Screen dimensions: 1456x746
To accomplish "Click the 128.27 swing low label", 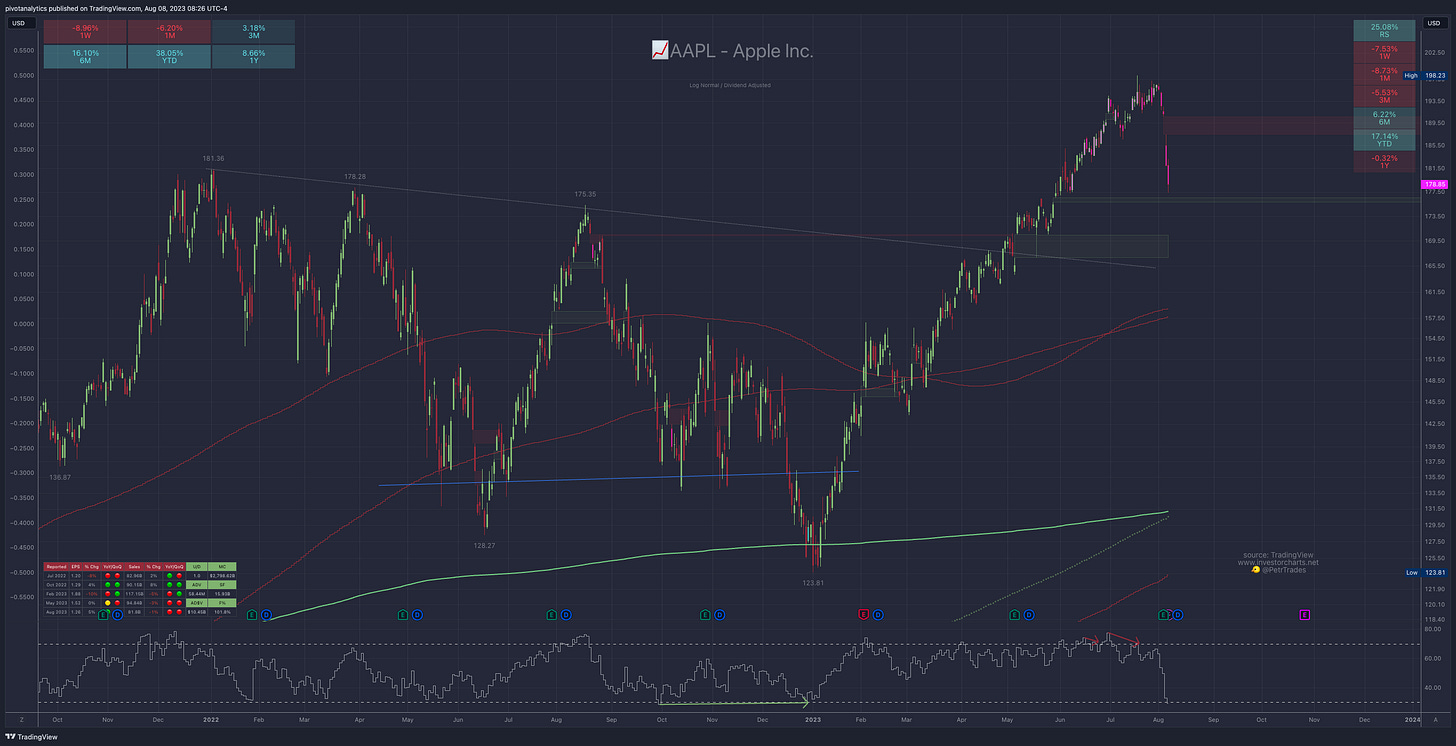I will pyautogui.click(x=485, y=545).
